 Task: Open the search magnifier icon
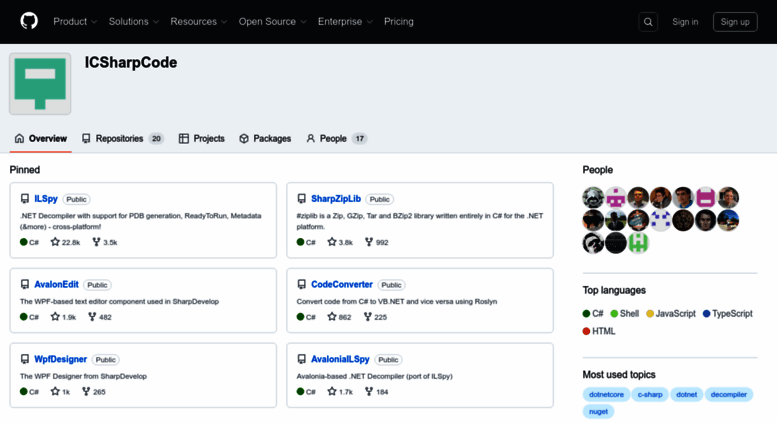[x=648, y=22]
